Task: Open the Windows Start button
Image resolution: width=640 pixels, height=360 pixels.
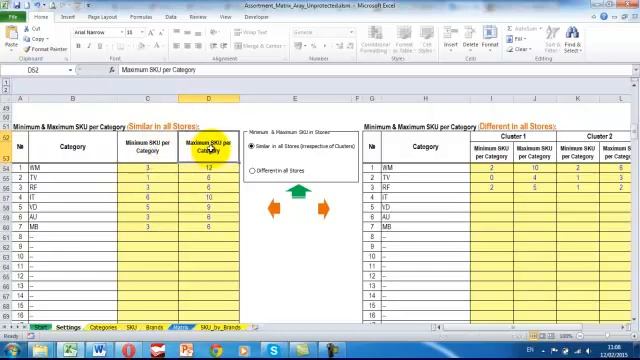Action: pos(12,350)
